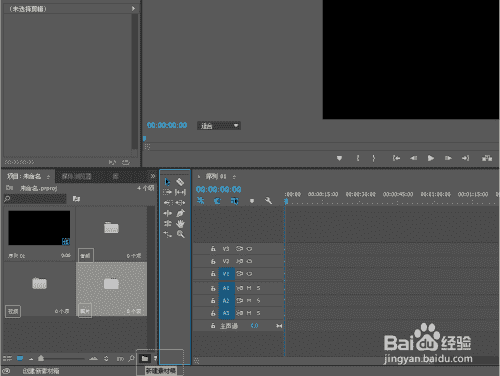Select the Zoom magnifier tool
Screen dimensions: 500x376
click(x=180, y=234)
